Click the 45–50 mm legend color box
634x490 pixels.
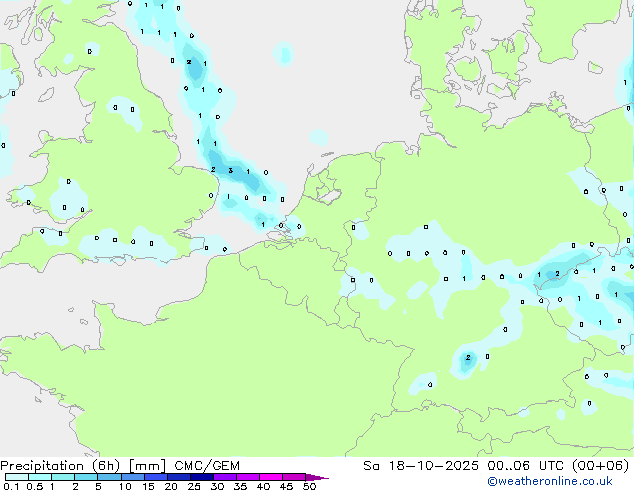(294, 477)
